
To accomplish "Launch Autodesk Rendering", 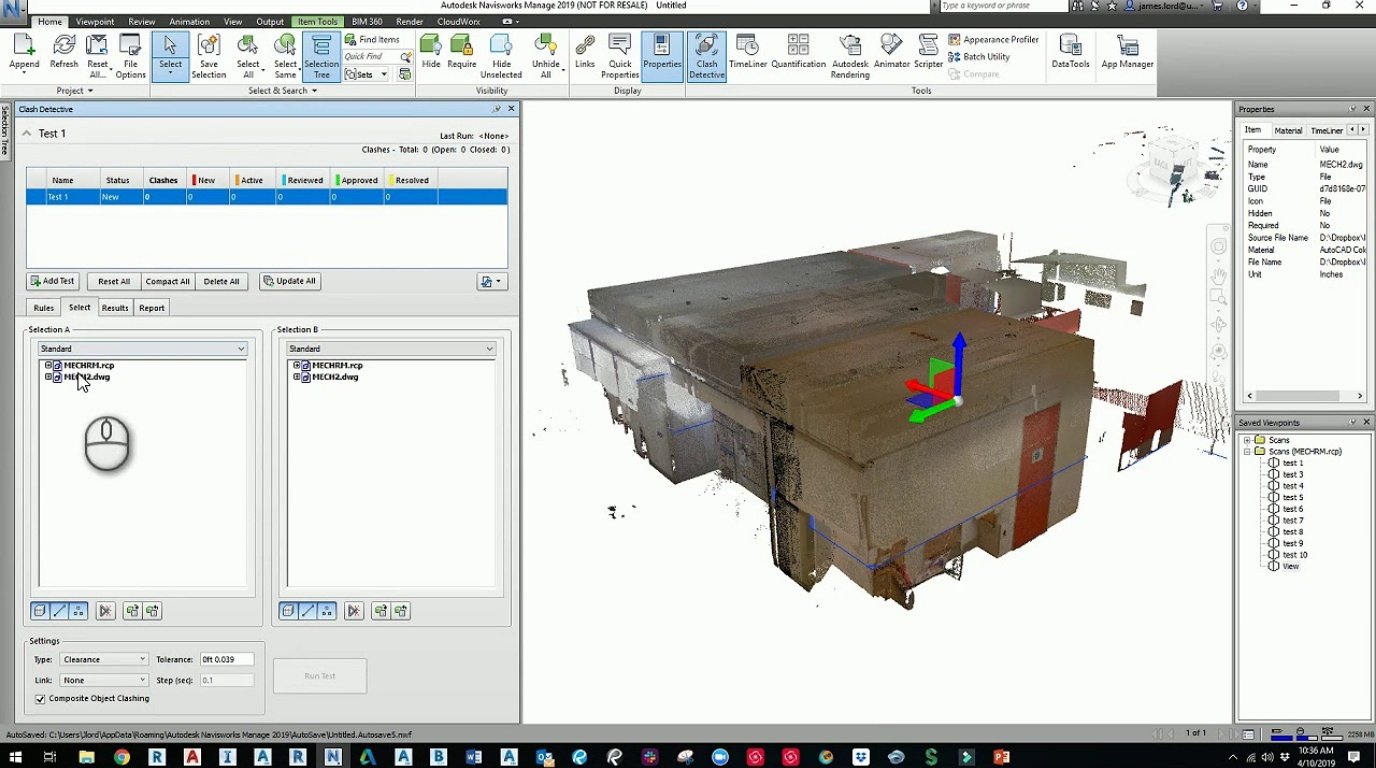I will coord(850,56).
